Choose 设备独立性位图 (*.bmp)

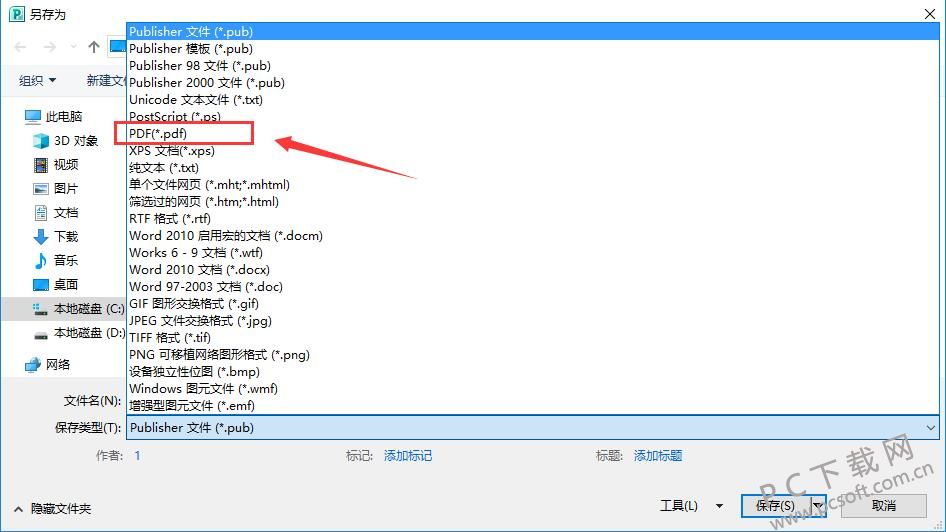[x=533, y=372]
